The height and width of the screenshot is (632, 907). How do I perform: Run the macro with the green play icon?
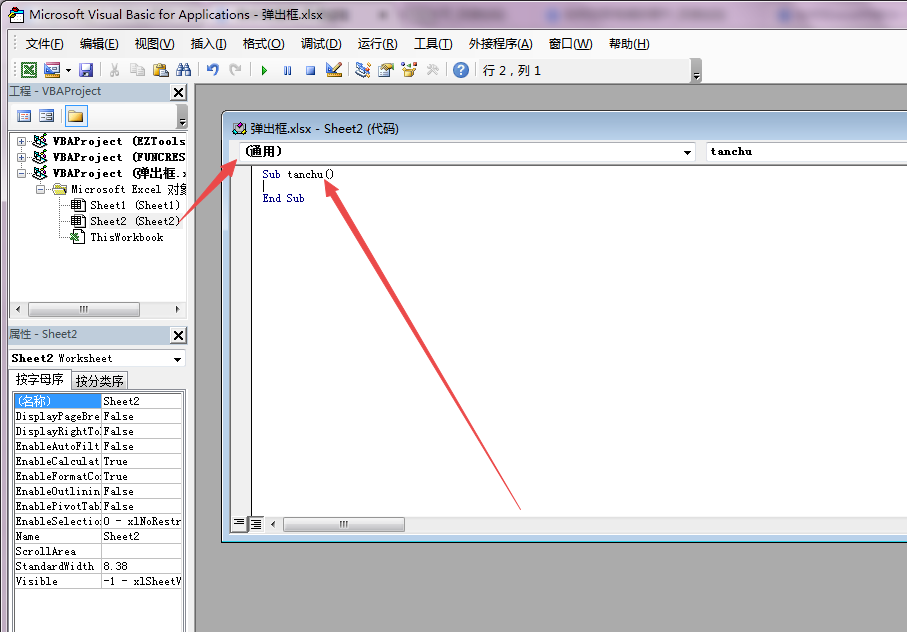click(264, 71)
